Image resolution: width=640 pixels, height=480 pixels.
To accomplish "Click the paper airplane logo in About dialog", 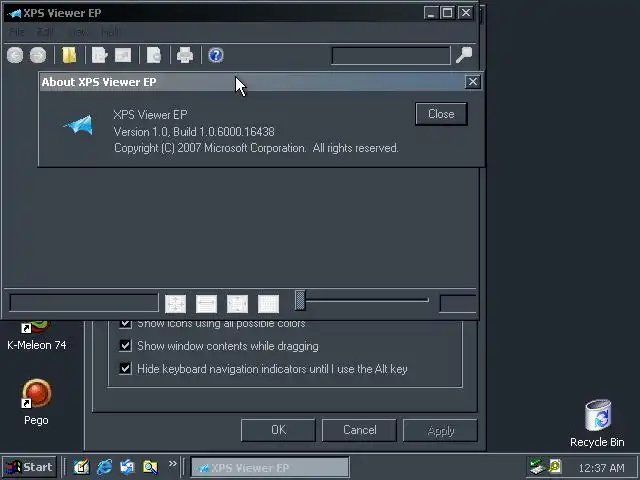I will coord(79,124).
